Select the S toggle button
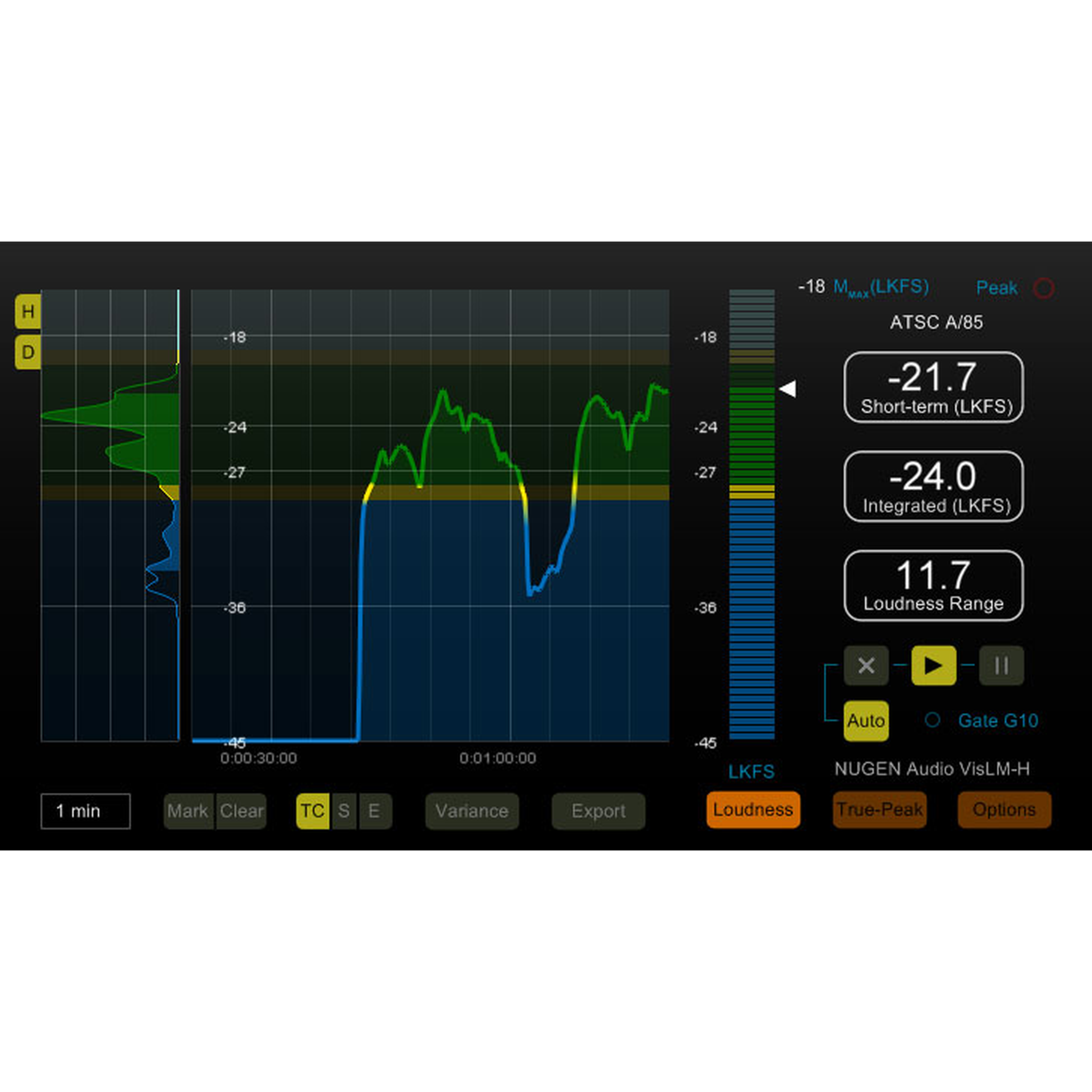Screen dimensions: 1092x1092 click(344, 811)
